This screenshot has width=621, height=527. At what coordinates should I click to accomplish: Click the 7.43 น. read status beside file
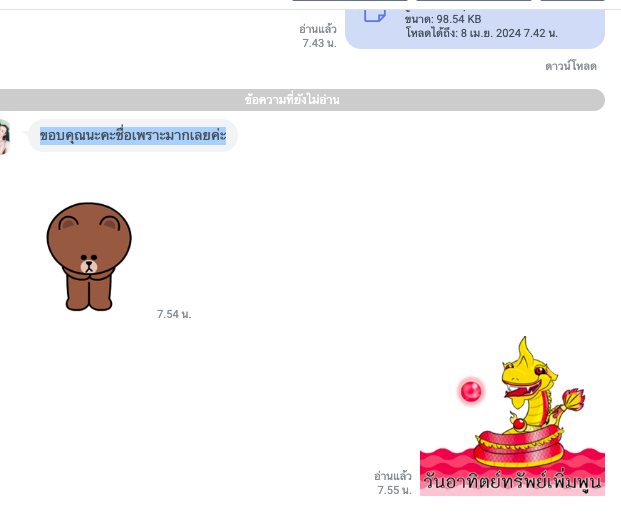pyautogui.click(x=318, y=36)
